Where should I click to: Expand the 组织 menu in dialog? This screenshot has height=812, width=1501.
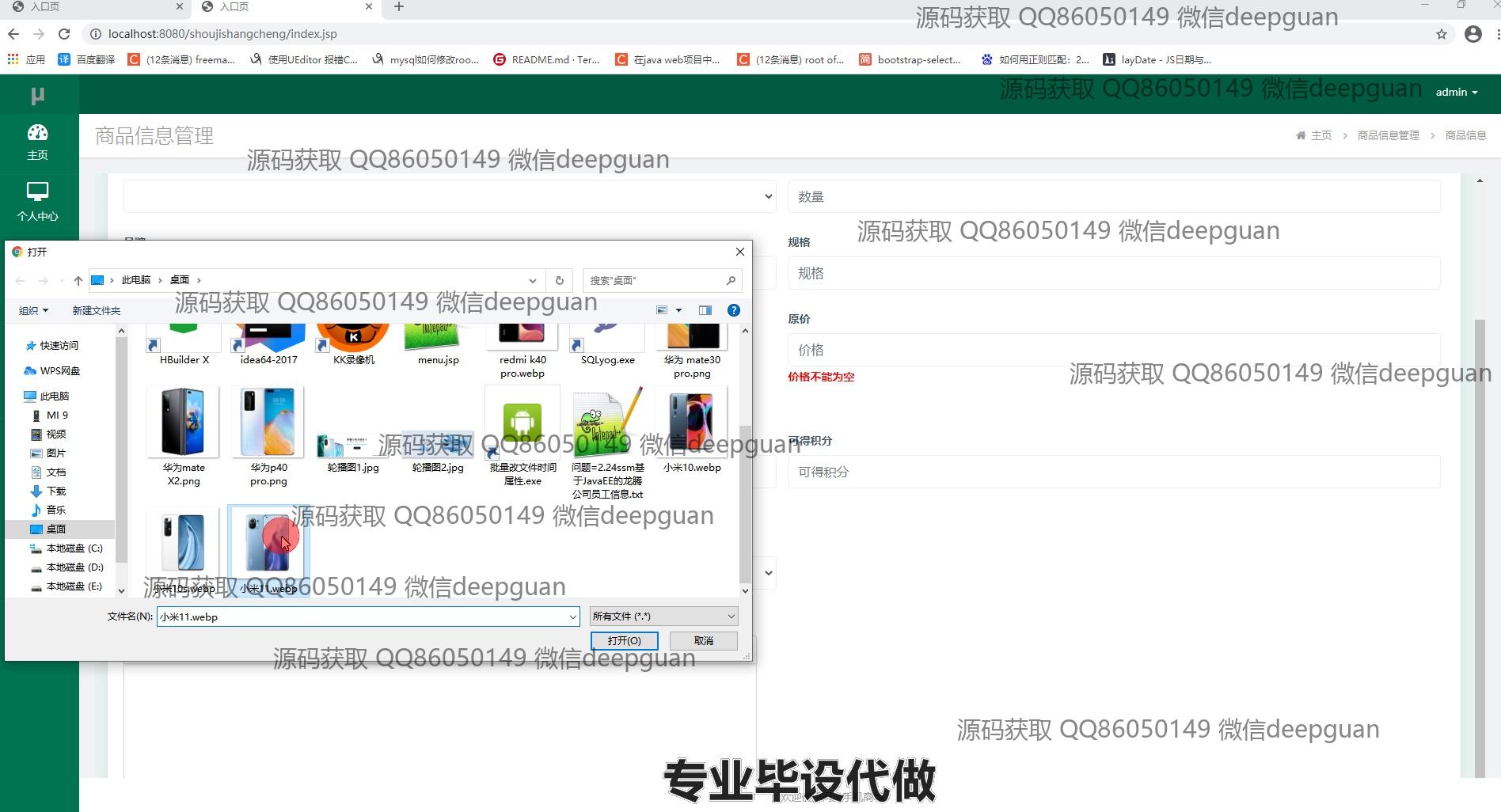tap(33, 310)
